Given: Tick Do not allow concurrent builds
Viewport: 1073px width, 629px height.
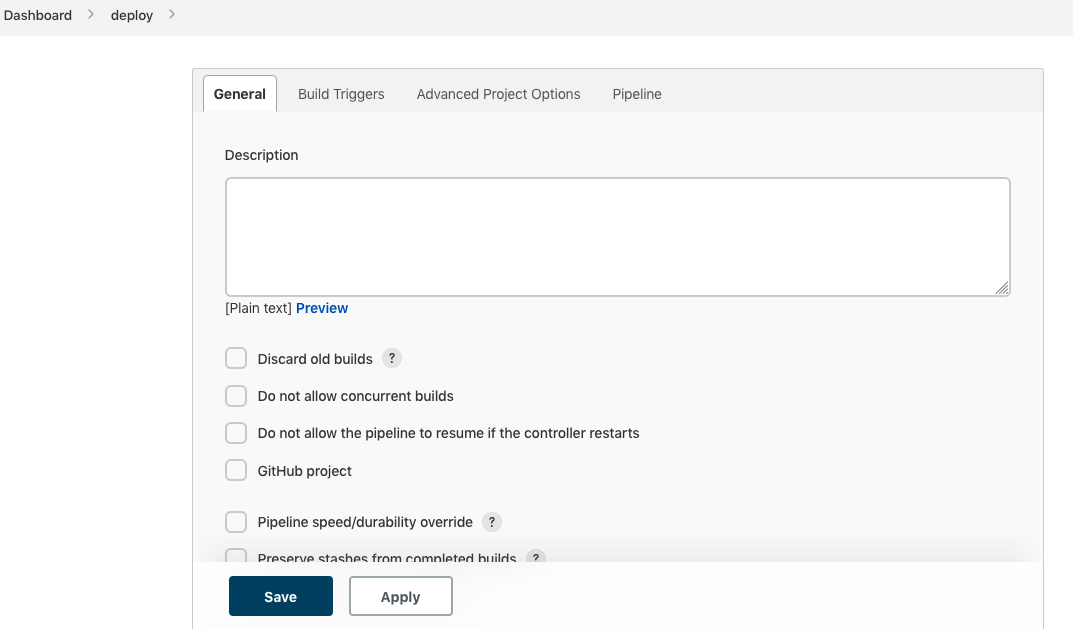Looking at the screenshot, I should (x=236, y=396).
